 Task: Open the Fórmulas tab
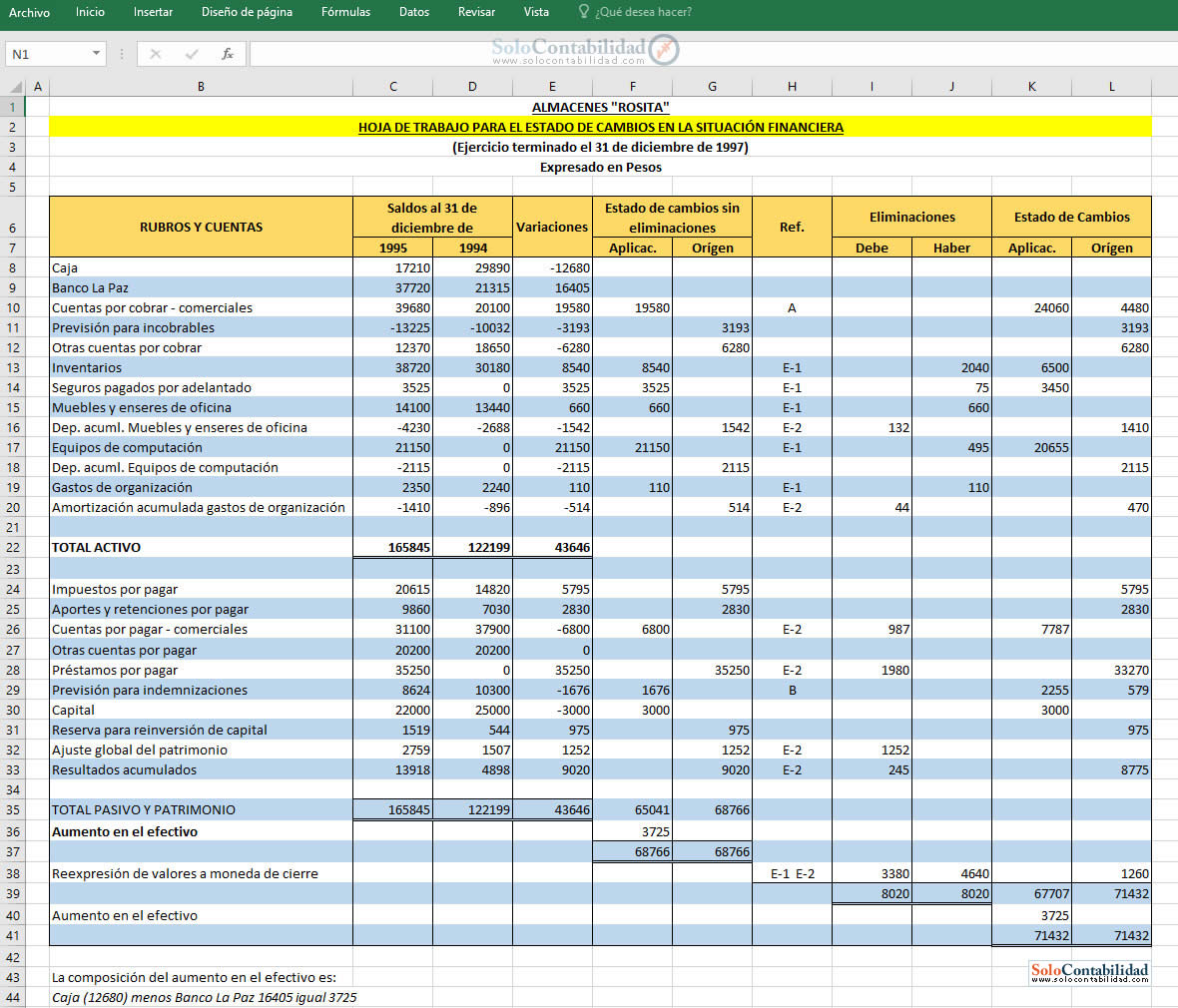pyautogui.click(x=345, y=12)
